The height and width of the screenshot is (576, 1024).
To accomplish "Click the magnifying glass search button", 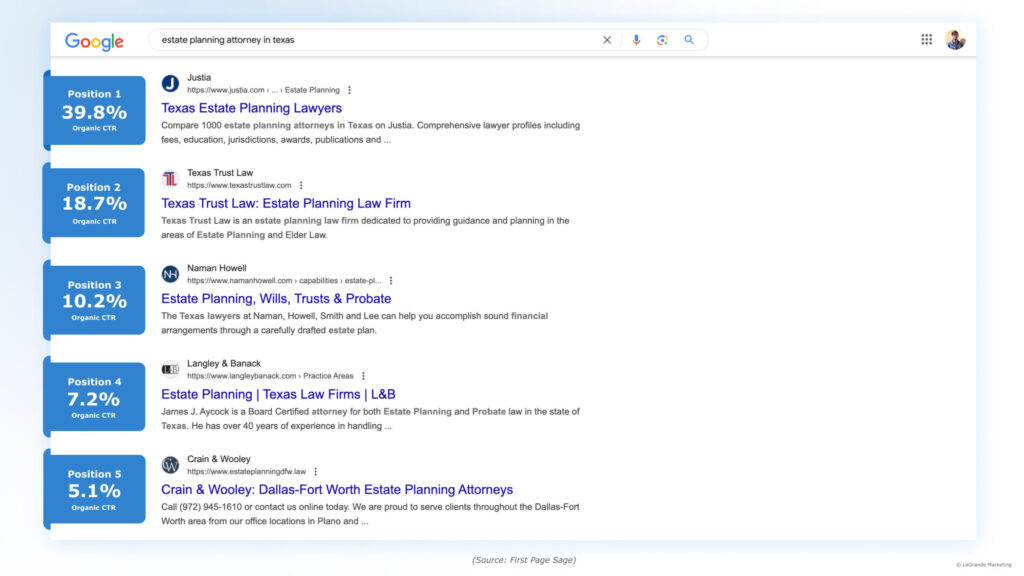I will tap(689, 40).
